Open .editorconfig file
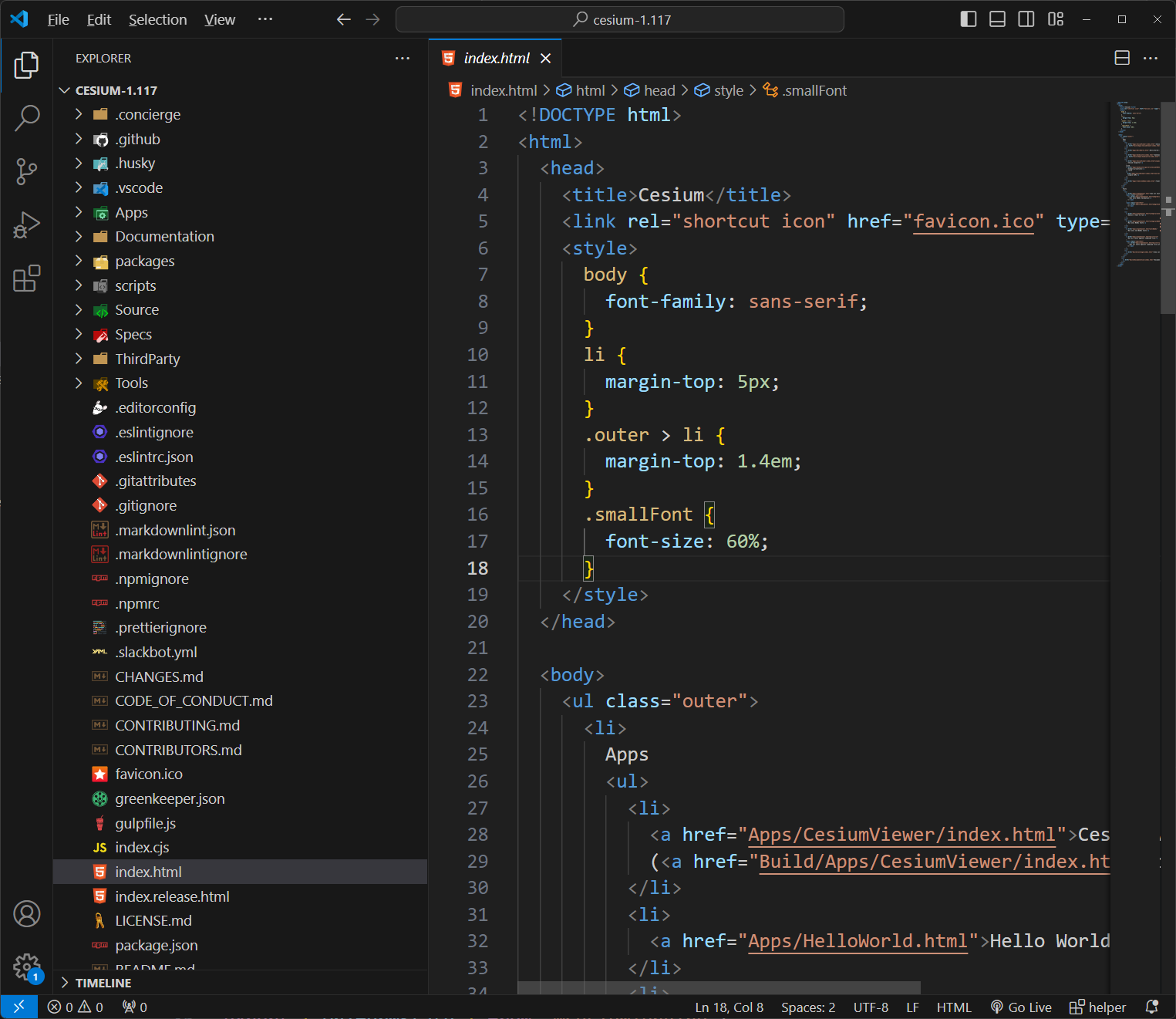Image resolution: width=1176 pixels, height=1019 pixels. 241,407
